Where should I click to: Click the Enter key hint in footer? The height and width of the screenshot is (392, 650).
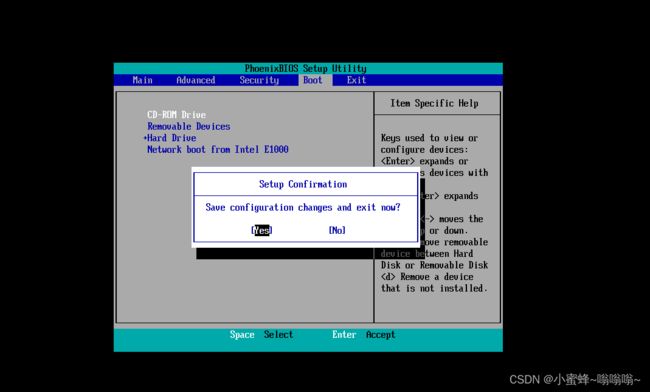(x=344, y=334)
